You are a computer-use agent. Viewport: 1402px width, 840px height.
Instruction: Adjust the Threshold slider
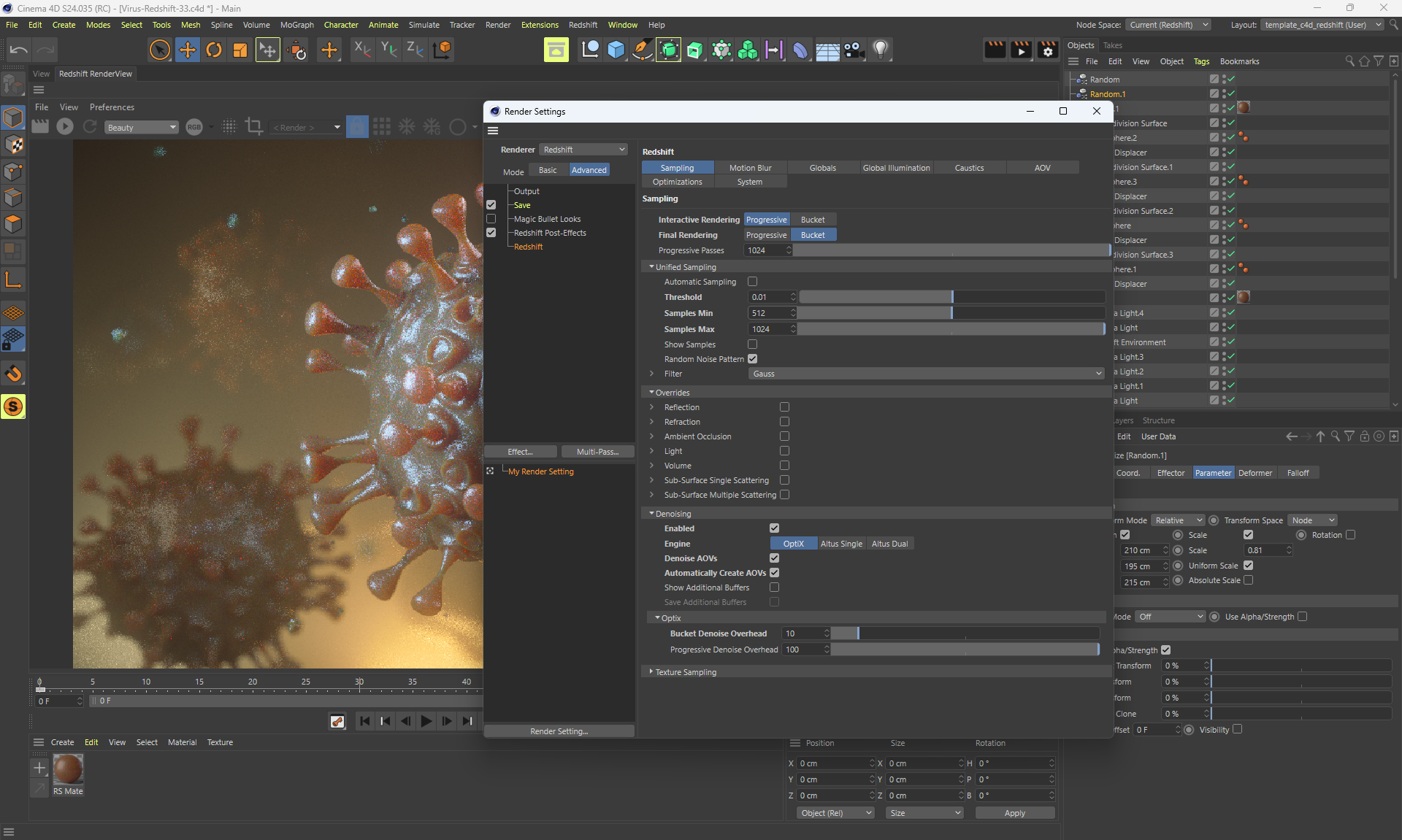tap(951, 297)
